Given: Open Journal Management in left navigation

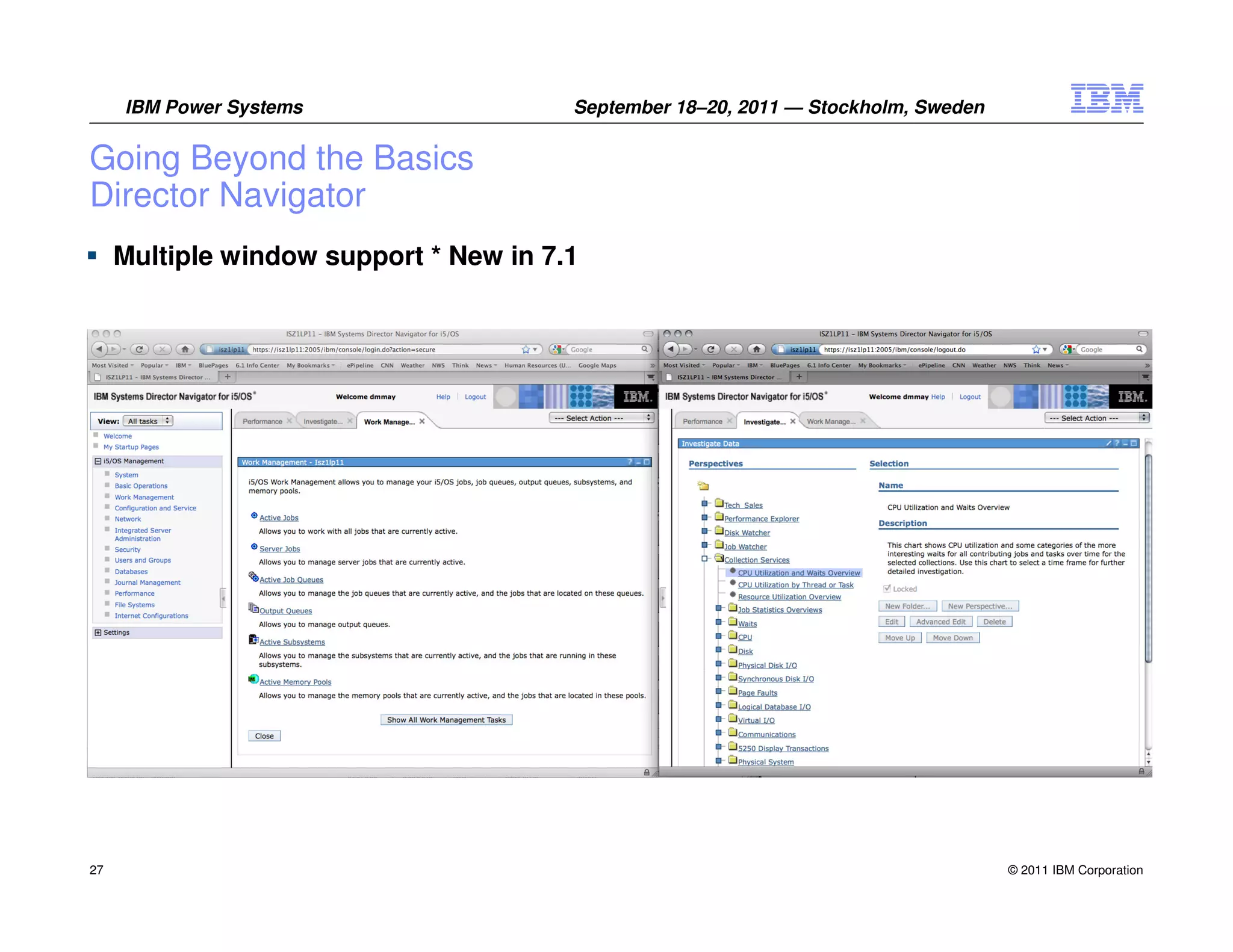Looking at the screenshot, I should point(148,583).
